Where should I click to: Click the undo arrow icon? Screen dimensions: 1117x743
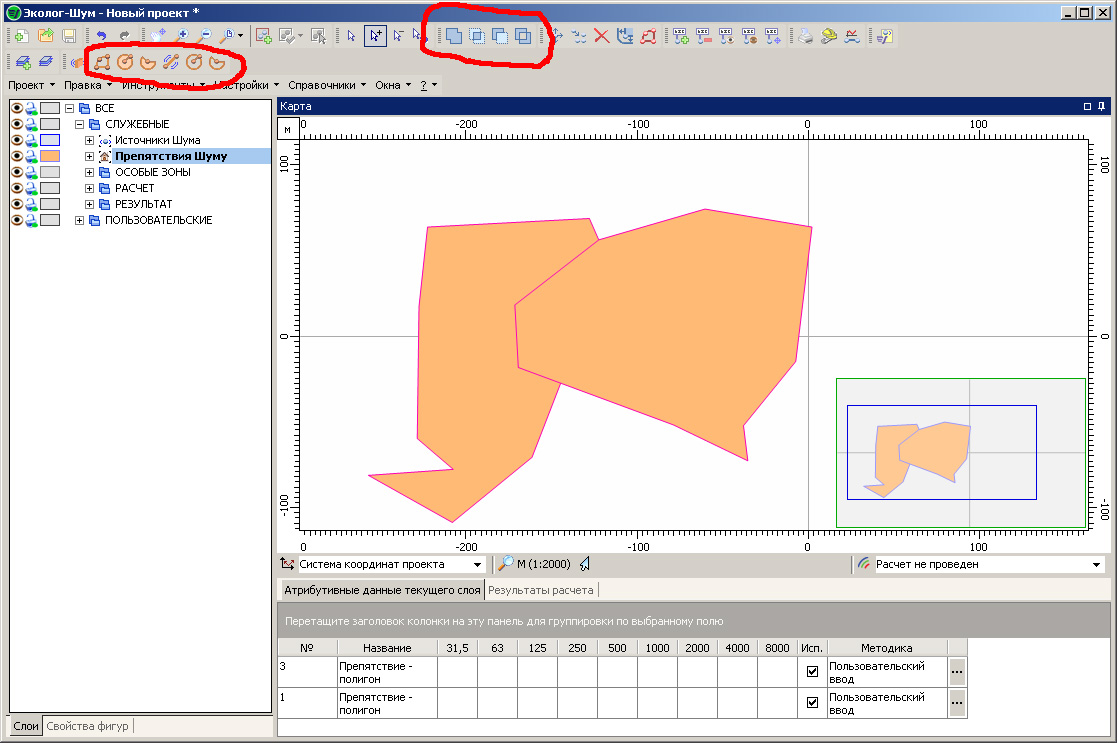click(101, 36)
